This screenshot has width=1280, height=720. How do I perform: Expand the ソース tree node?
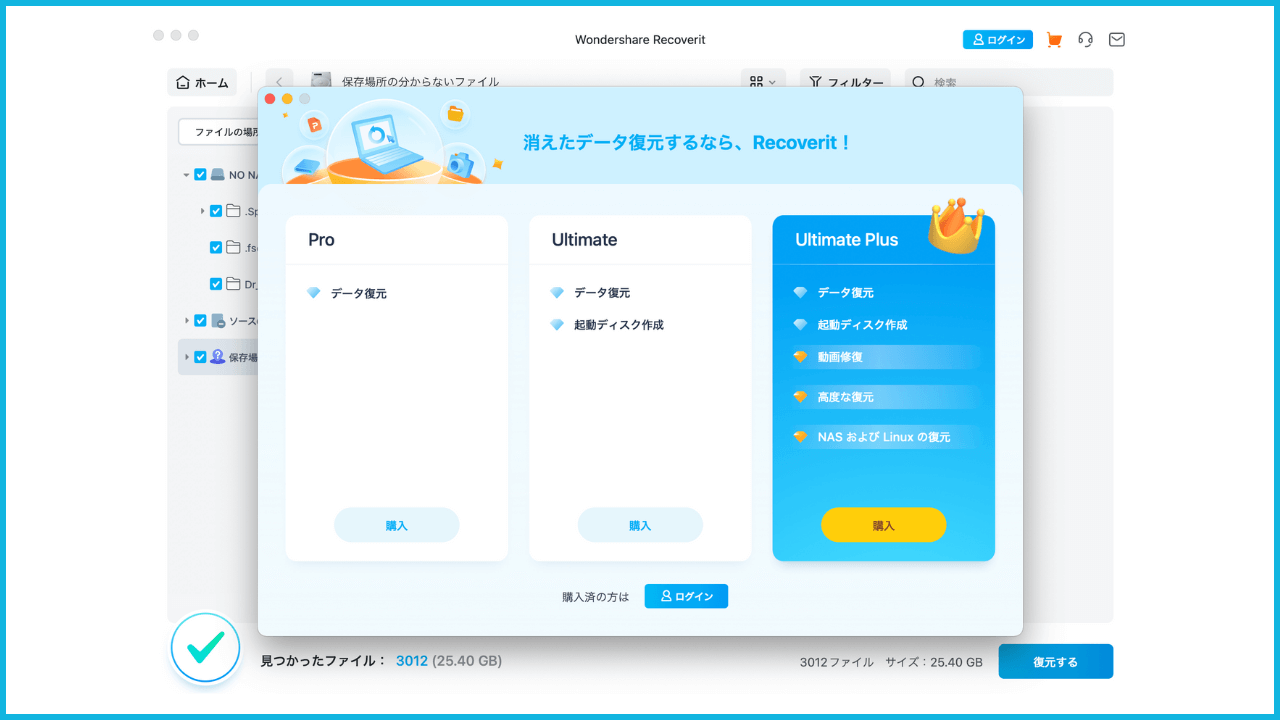[x=186, y=320]
